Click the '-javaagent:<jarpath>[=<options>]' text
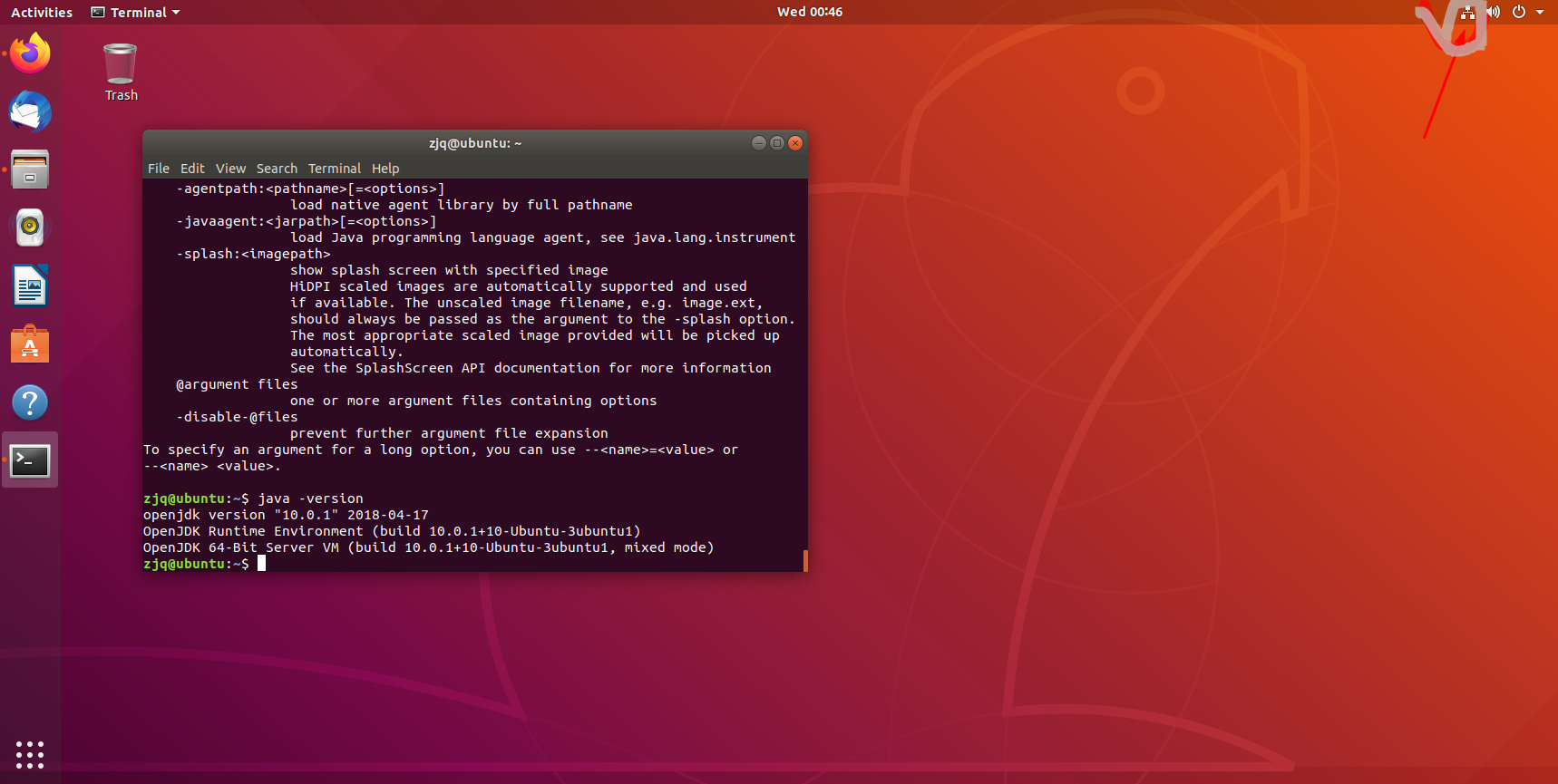This screenshot has width=1558, height=784. [307, 221]
